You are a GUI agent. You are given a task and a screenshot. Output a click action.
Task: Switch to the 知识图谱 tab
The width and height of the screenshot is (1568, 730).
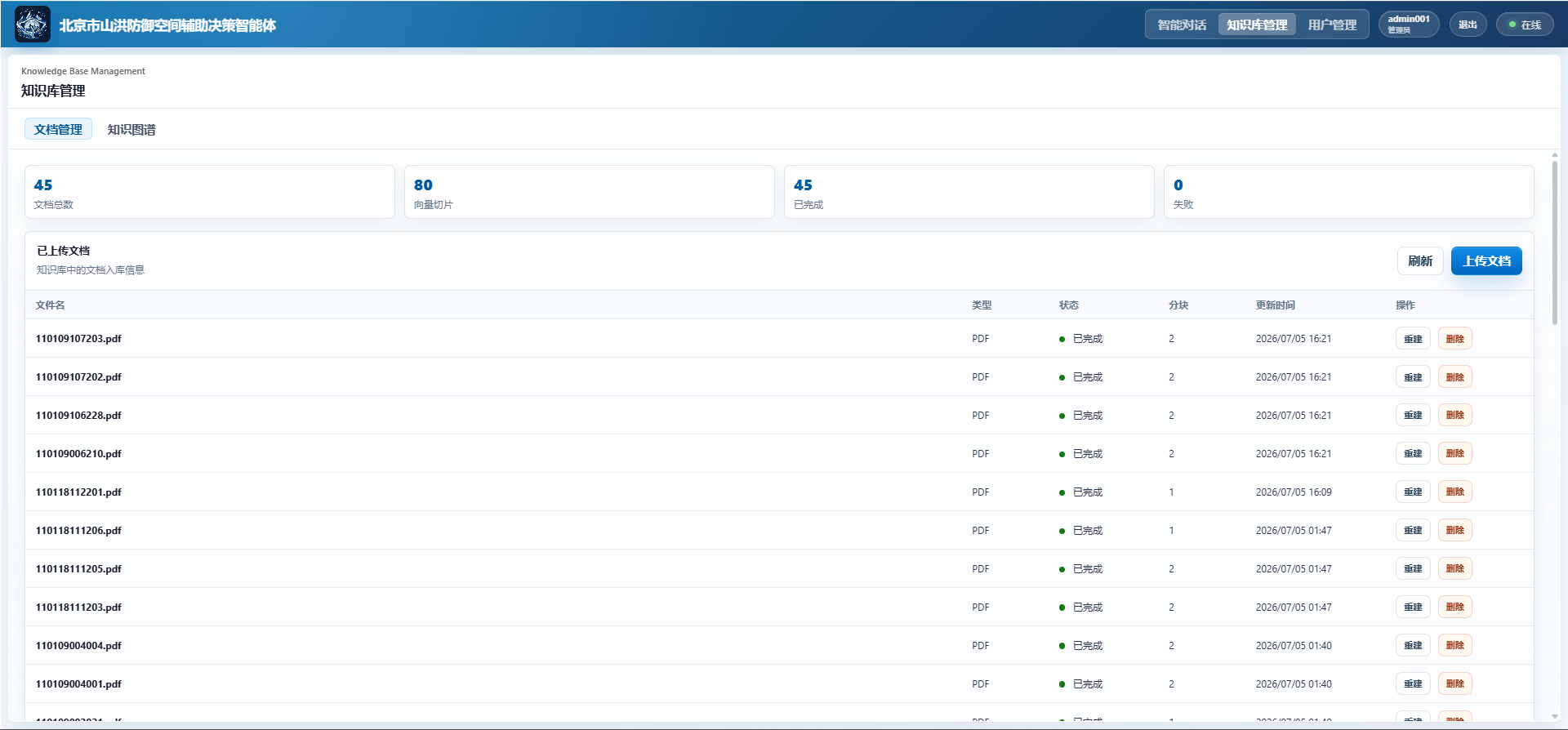[131, 129]
